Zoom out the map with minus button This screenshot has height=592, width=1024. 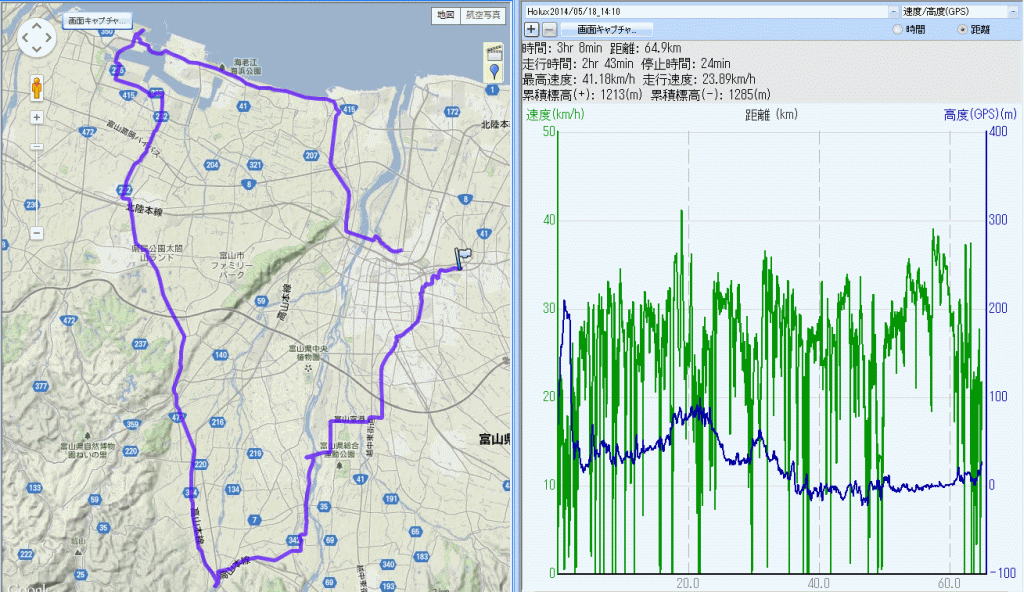click(37, 233)
